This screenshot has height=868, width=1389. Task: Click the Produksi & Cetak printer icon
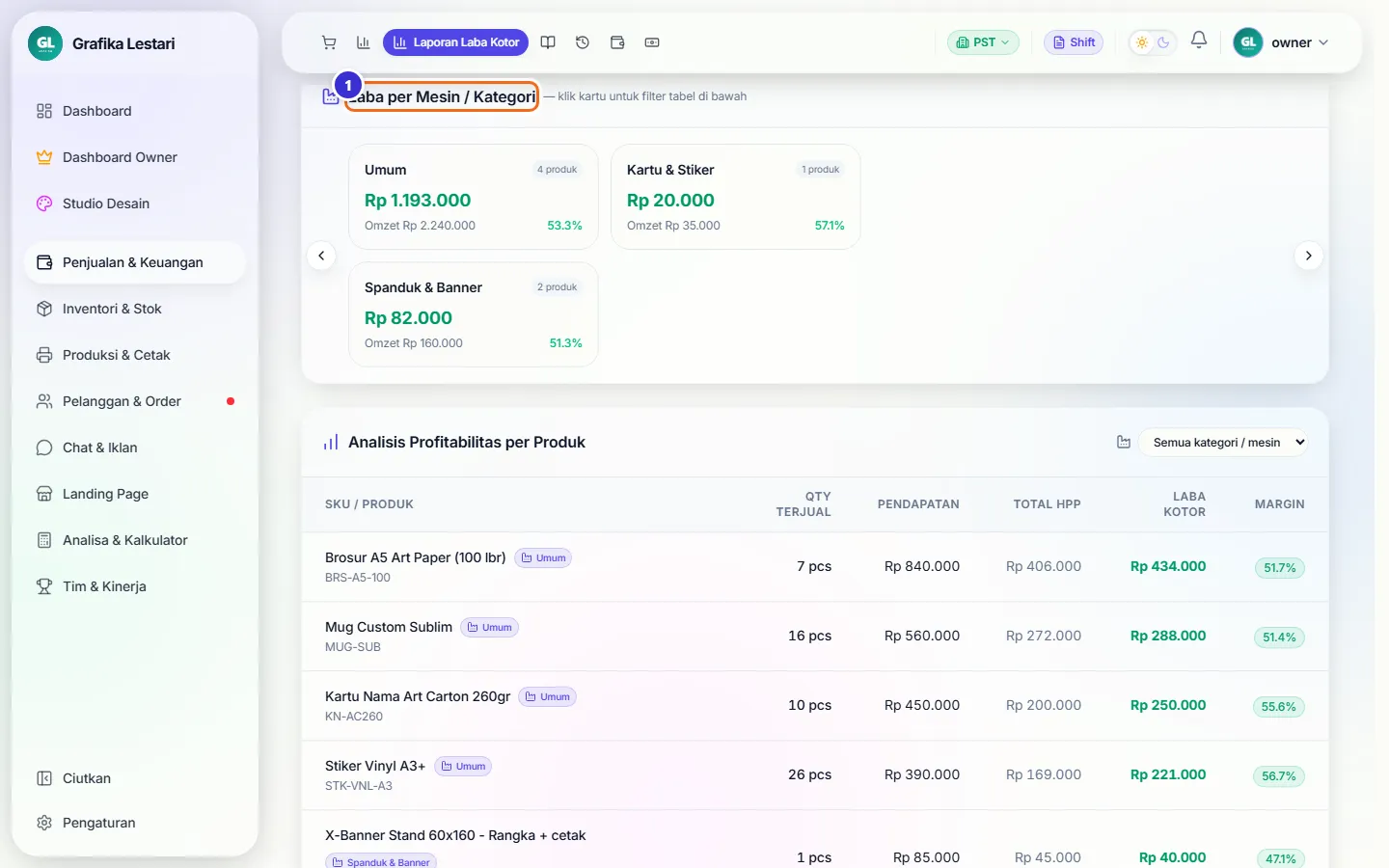click(44, 355)
